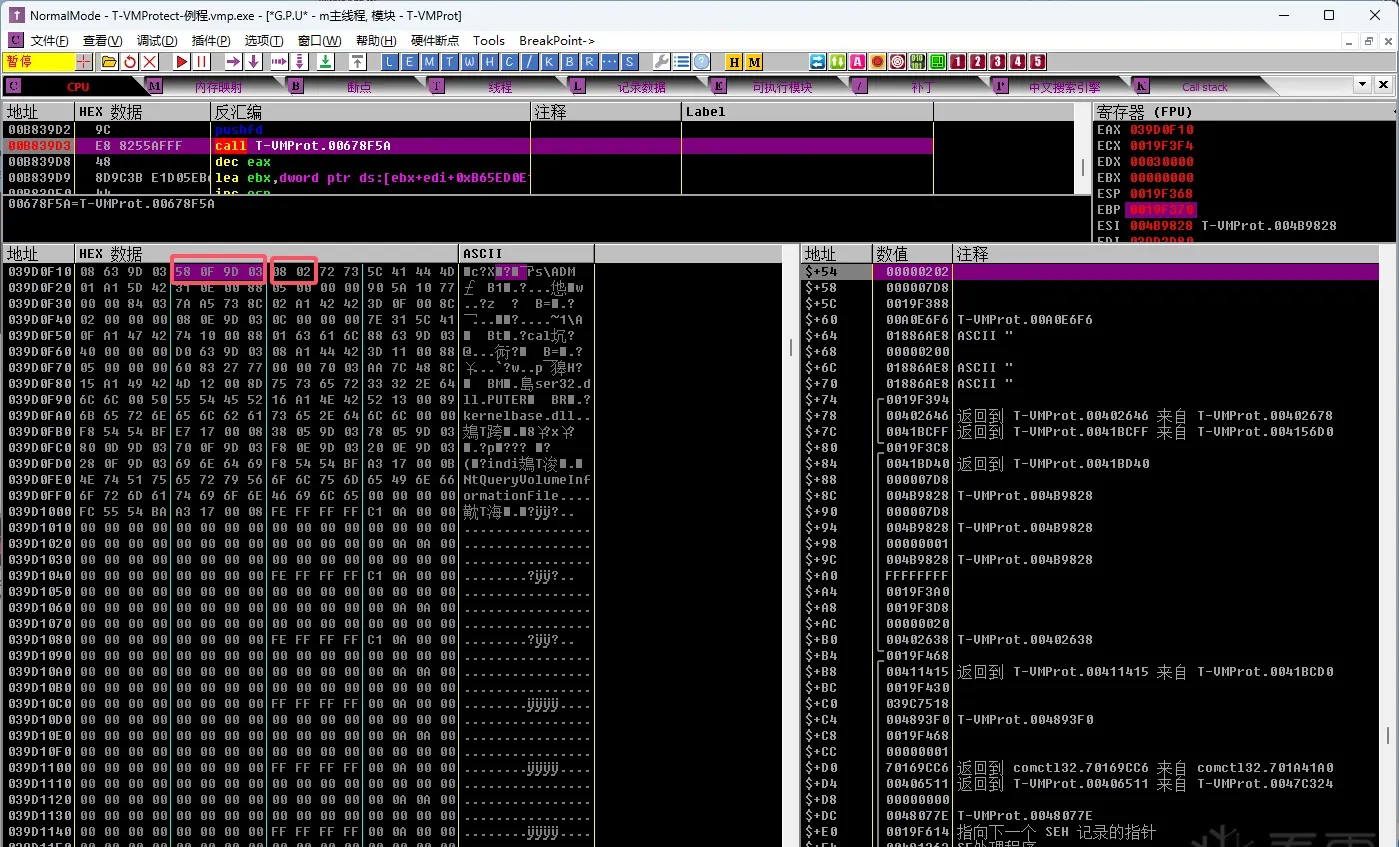Click the Run (red play) toolbar icon
The width and height of the screenshot is (1399, 847).
pyautogui.click(x=182, y=62)
